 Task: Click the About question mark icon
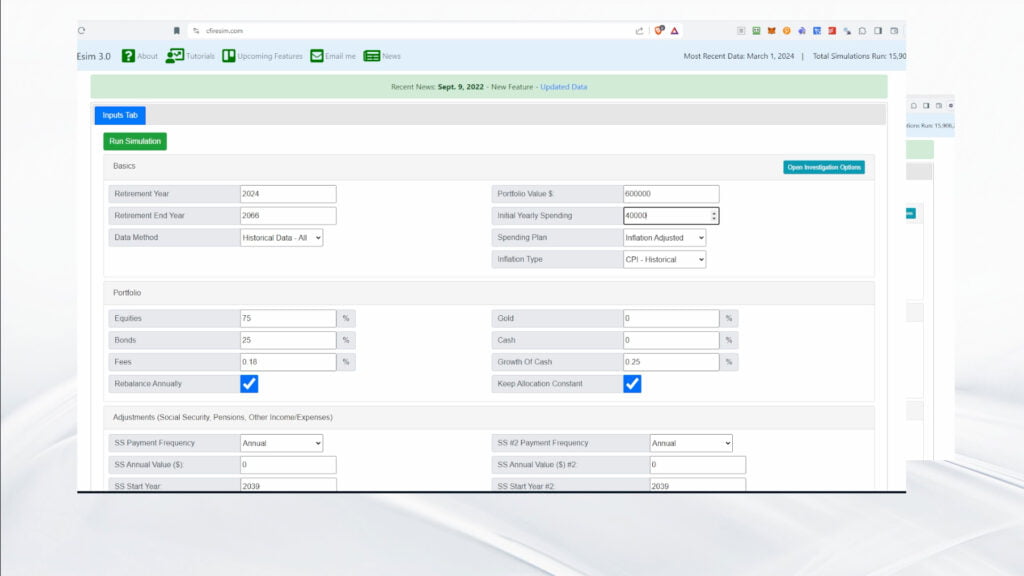128,56
